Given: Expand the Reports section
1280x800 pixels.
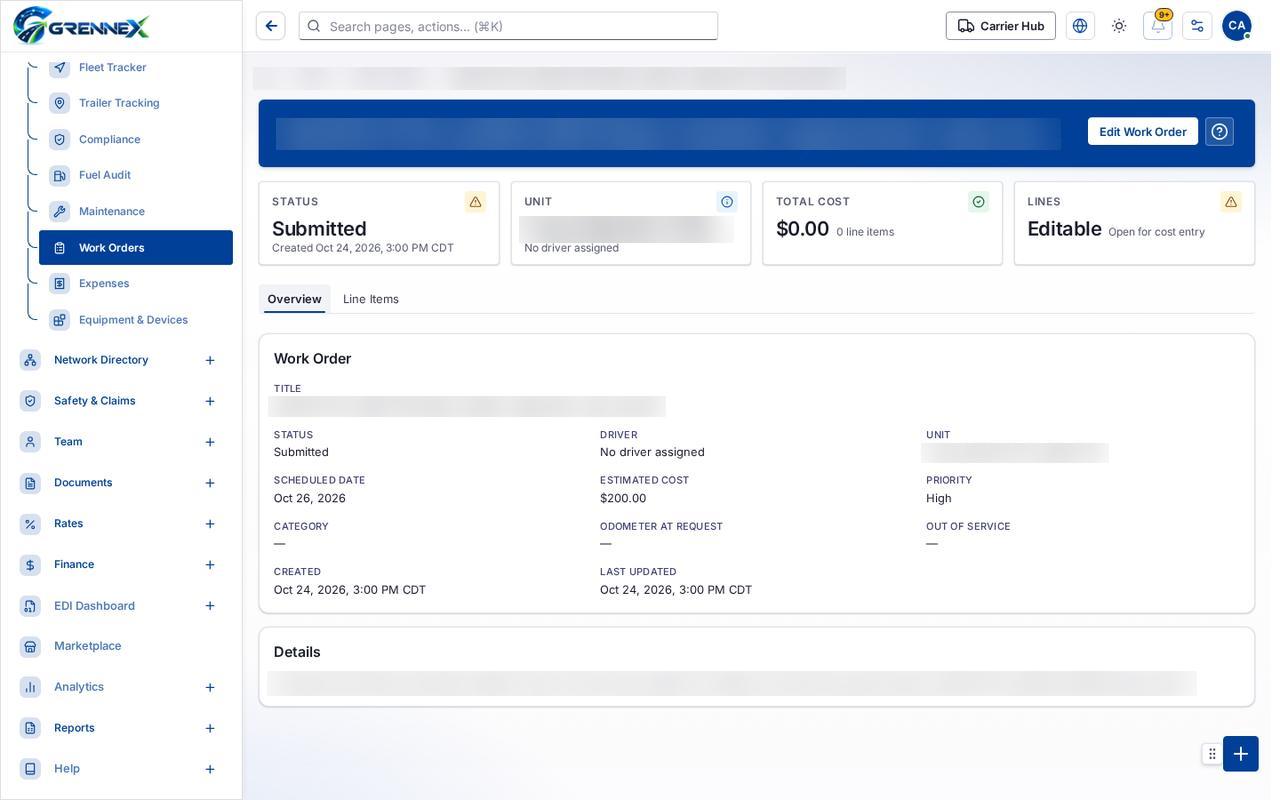Looking at the screenshot, I should tap(210, 728).
